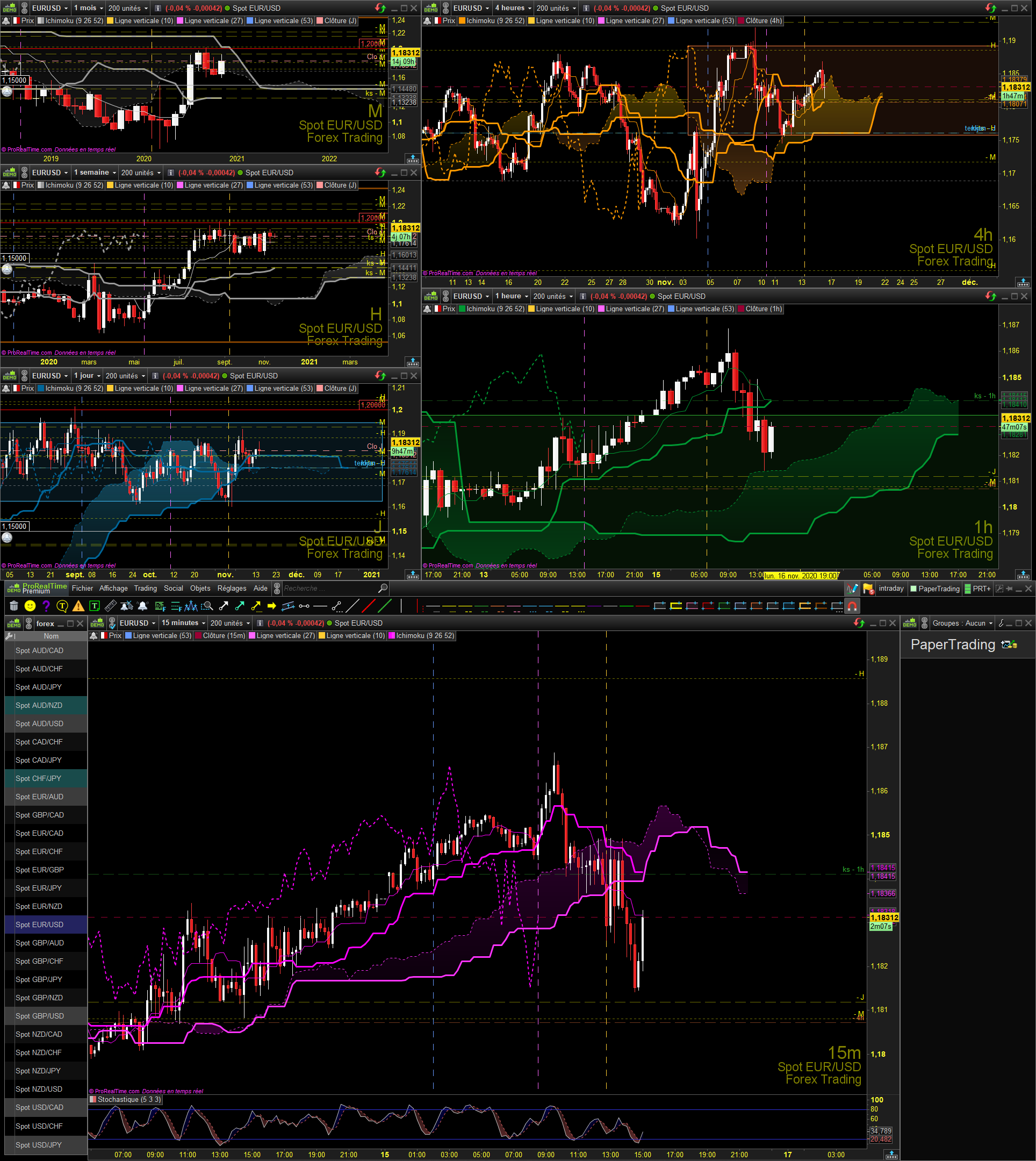Toggle the link chain on 1 semaine chart
Screen dimensions: 1036x1161
click(x=25, y=173)
